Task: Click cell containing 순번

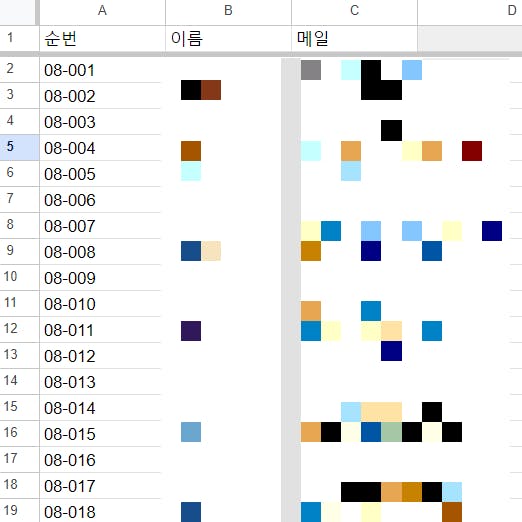Action: tap(102, 38)
